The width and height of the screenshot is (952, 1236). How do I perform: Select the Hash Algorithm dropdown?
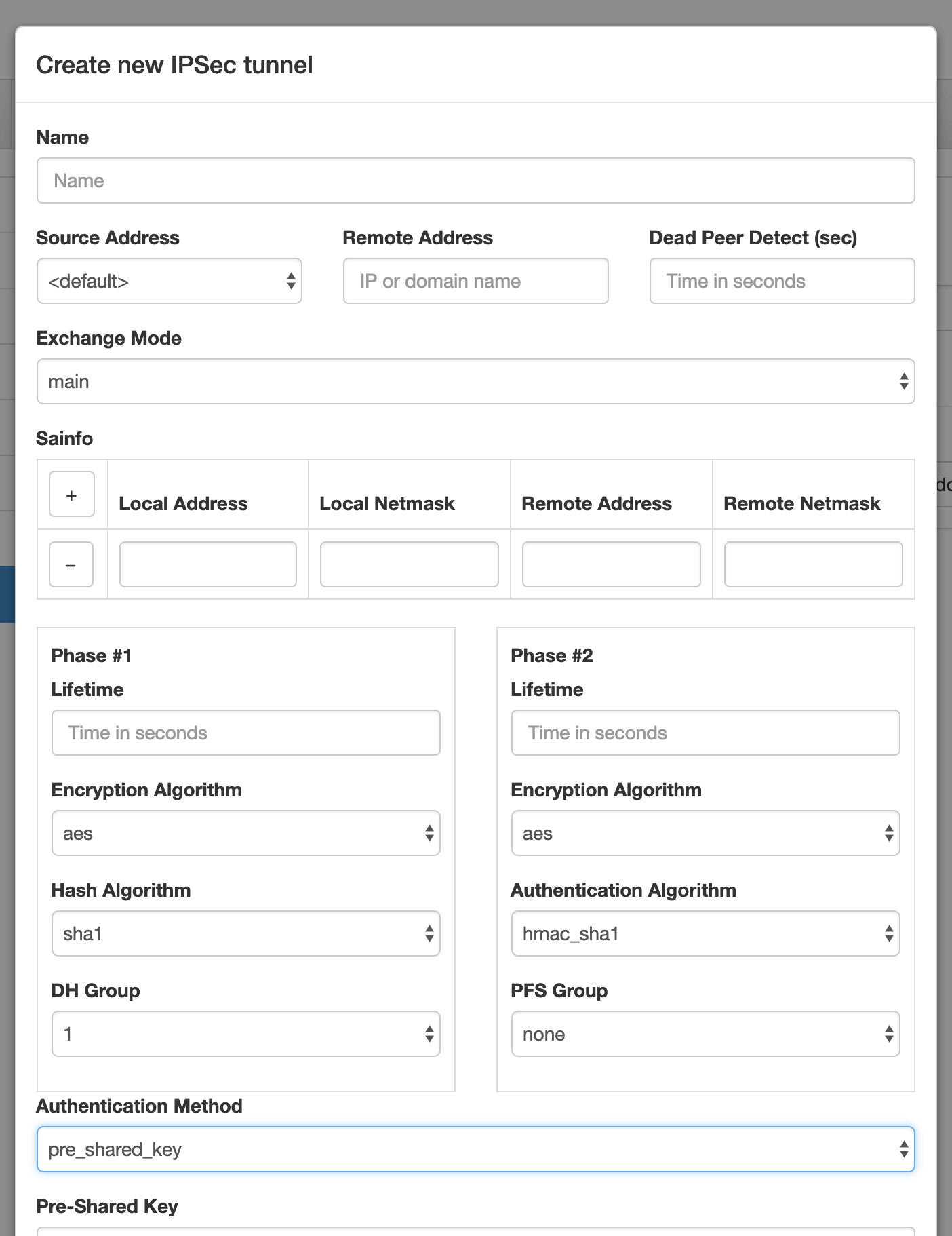pos(245,933)
